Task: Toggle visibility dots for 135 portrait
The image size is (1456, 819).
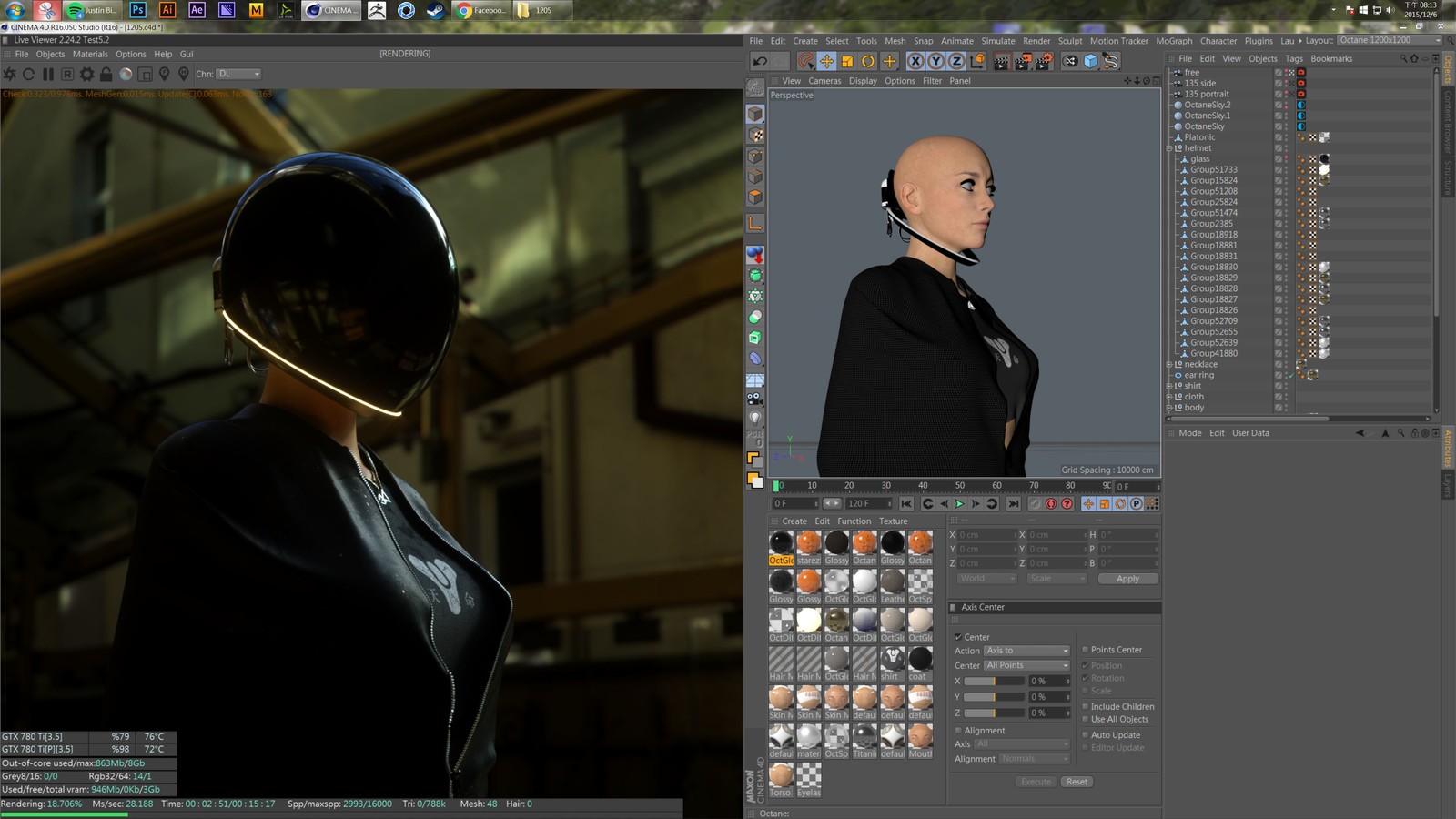Action: click(1286, 94)
